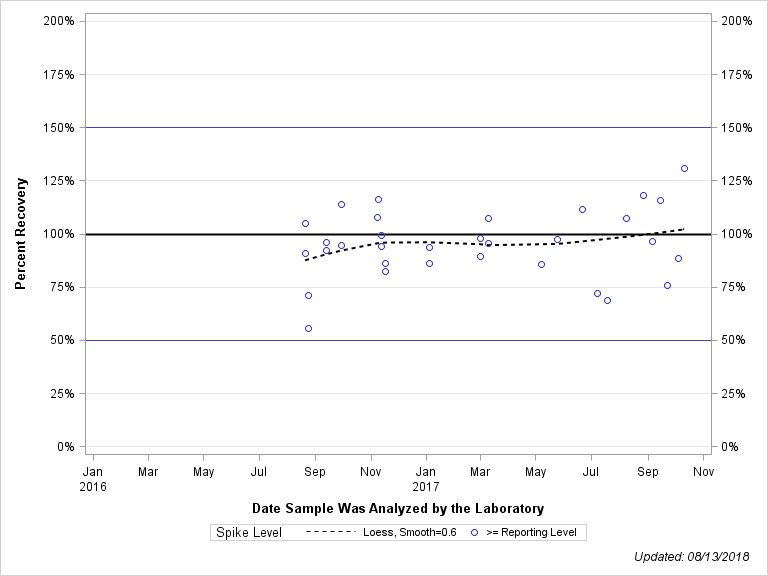The width and height of the screenshot is (768, 576).
Task: Click the '2016' year label on x-axis
Action: 93,487
